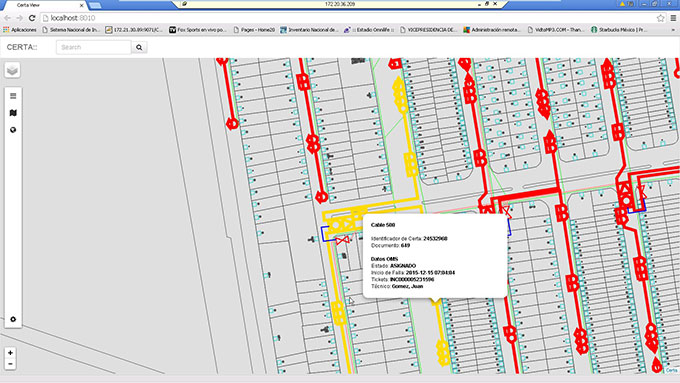Open the layers stack icon
This screenshot has width=680, height=383.
pyautogui.click(x=13, y=70)
